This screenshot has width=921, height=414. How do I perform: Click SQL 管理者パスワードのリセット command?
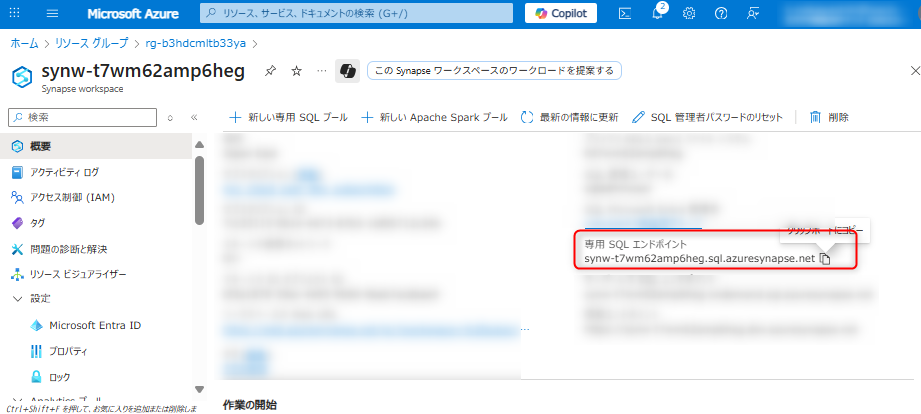[x=707, y=117]
